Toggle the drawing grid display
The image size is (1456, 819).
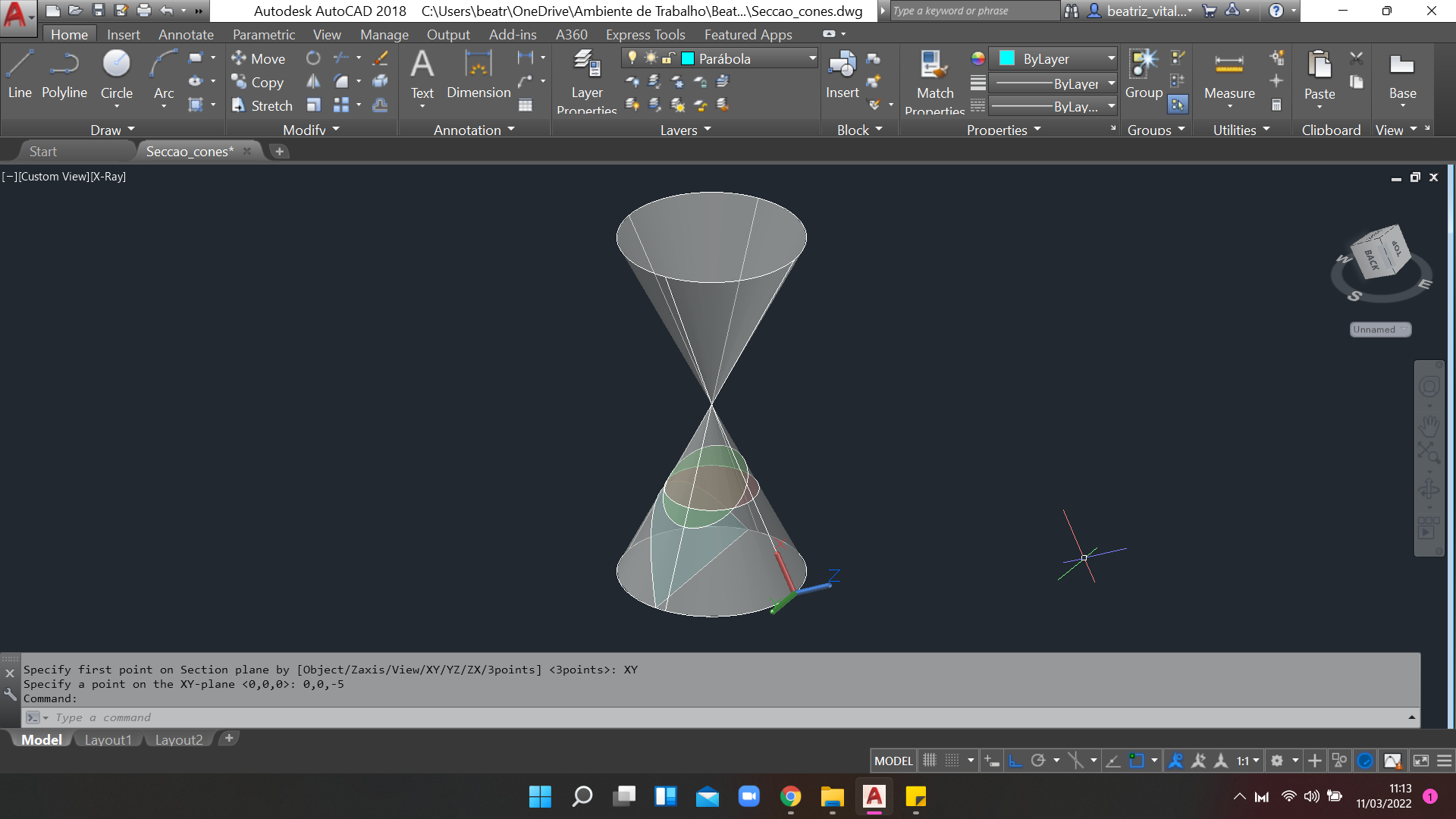(x=930, y=761)
